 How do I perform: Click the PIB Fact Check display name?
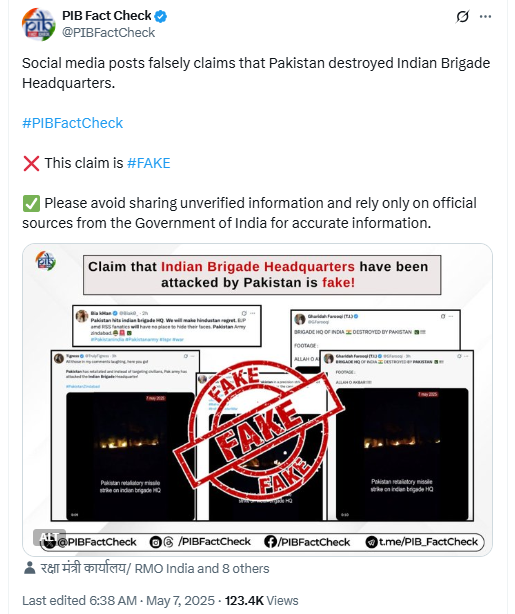click(x=107, y=16)
